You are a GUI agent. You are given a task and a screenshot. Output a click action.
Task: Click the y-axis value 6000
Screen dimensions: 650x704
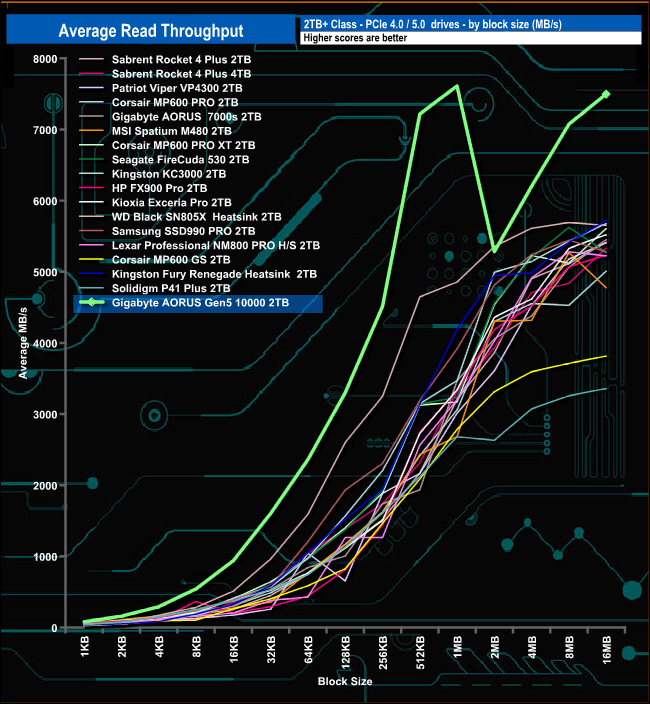click(45, 202)
